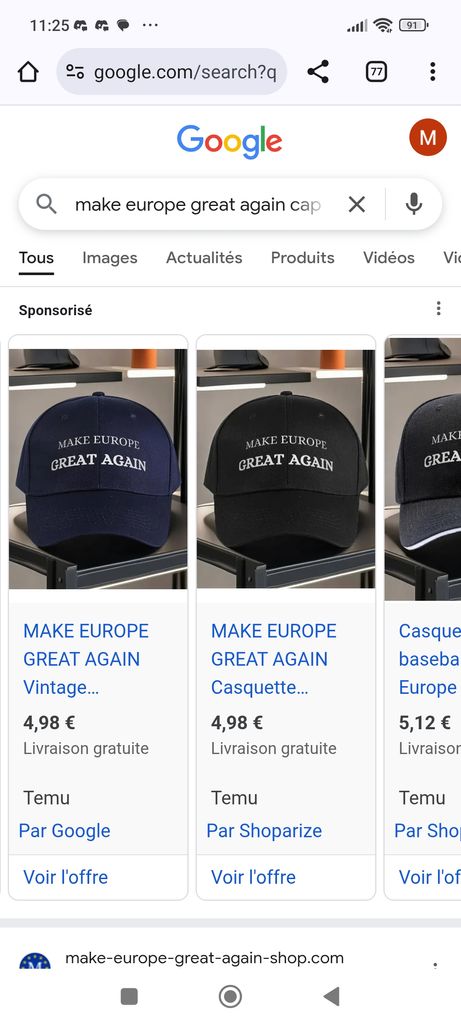Open the tab switcher showing 77 tabs
Viewport: 461px width, 1024px height.
[x=376, y=72]
